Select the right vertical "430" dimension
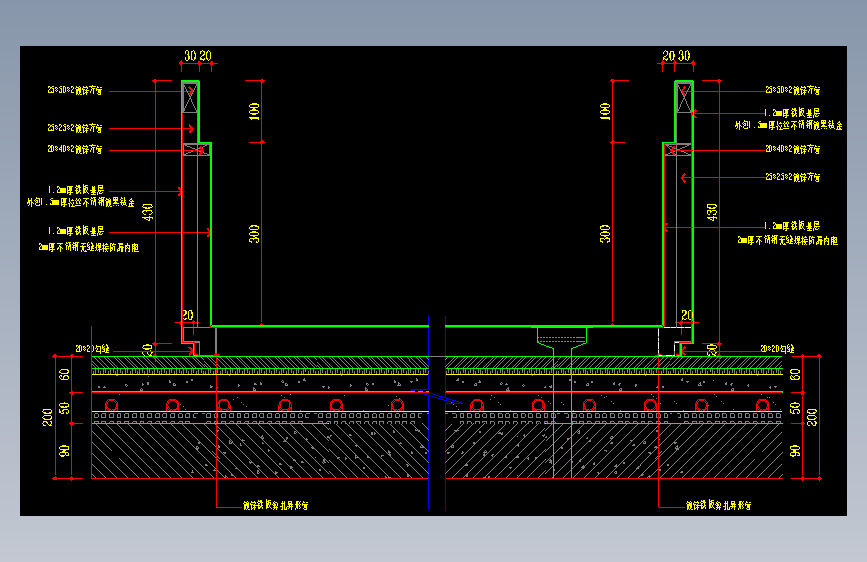 coord(712,212)
